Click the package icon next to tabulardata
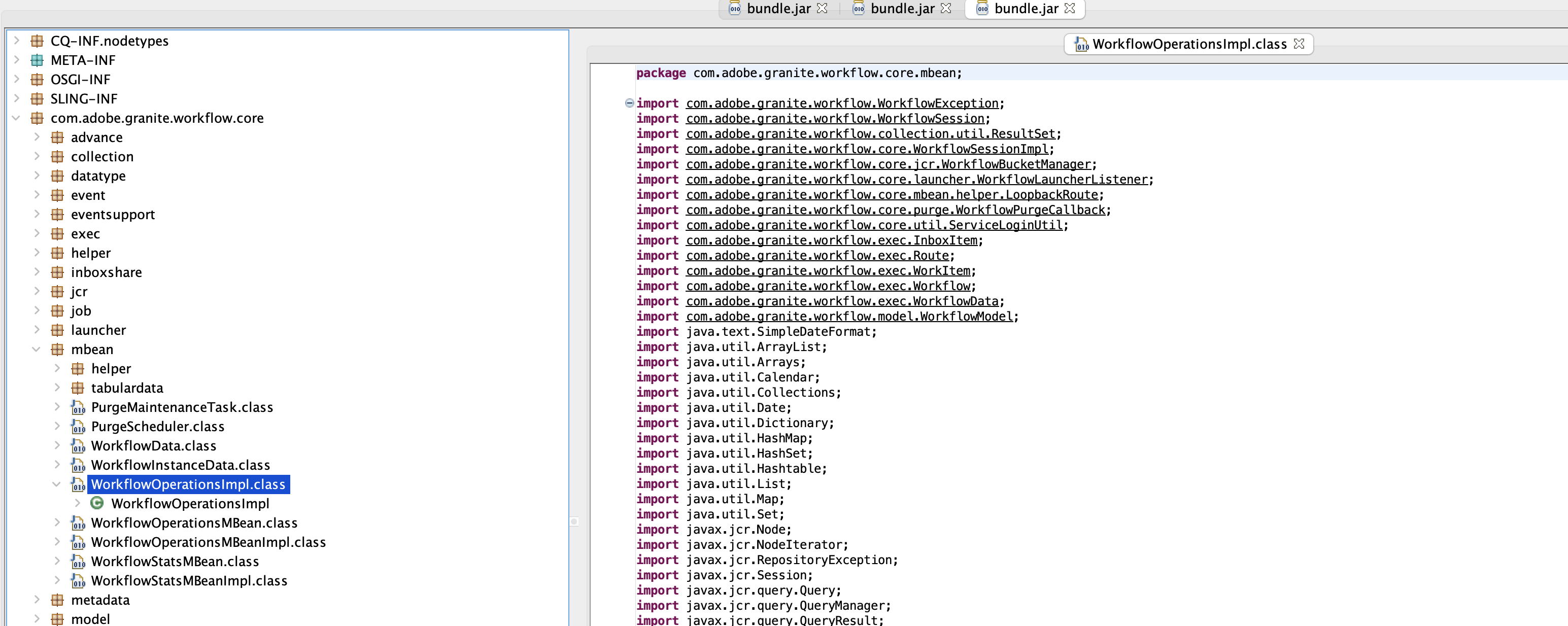The height and width of the screenshot is (626, 1568). [x=78, y=388]
